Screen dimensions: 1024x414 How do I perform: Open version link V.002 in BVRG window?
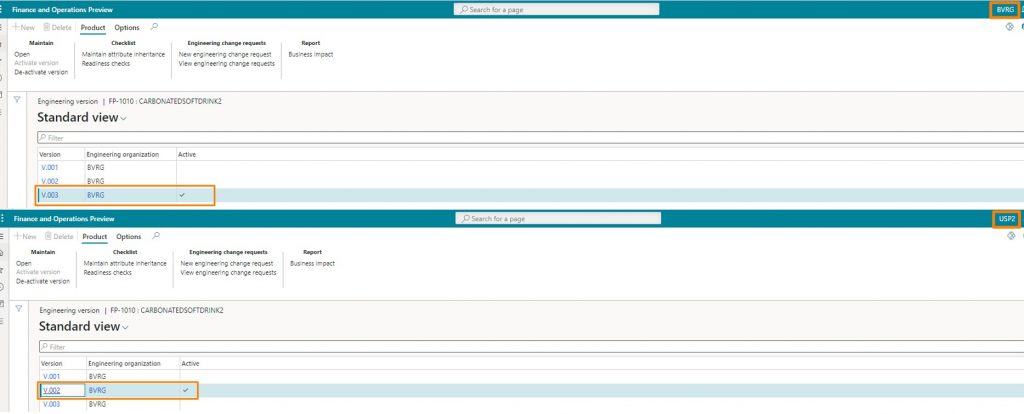pyautogui.click(x=50, y=181)
